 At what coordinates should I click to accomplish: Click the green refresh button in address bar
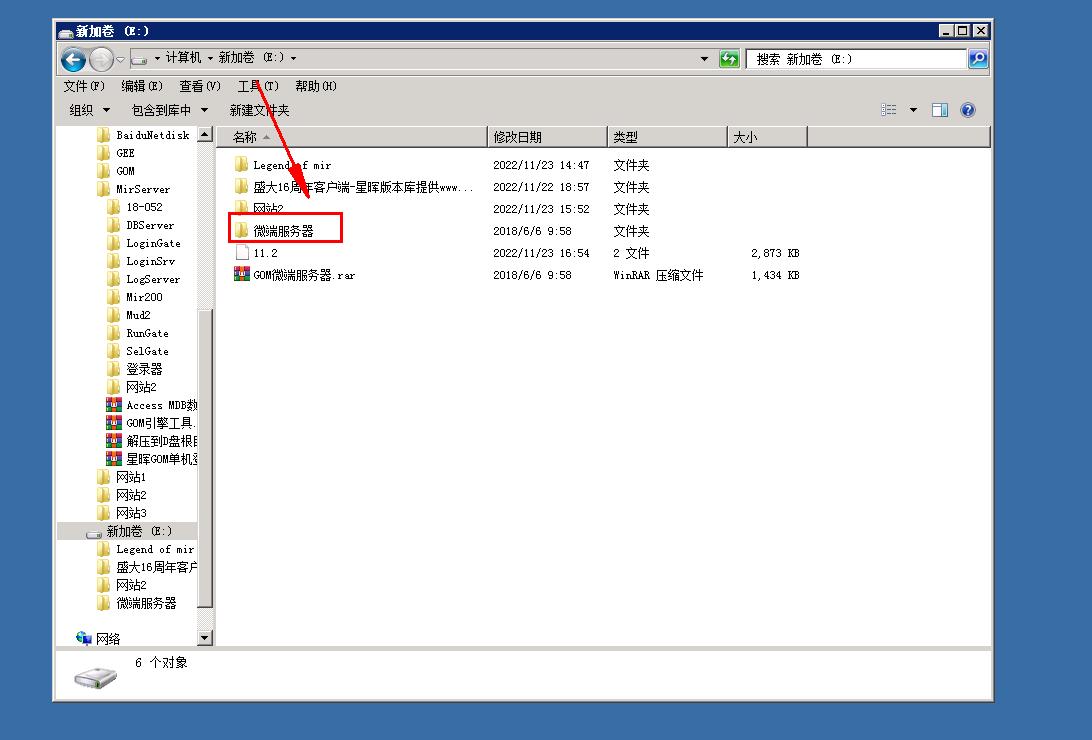coord(729,59)
